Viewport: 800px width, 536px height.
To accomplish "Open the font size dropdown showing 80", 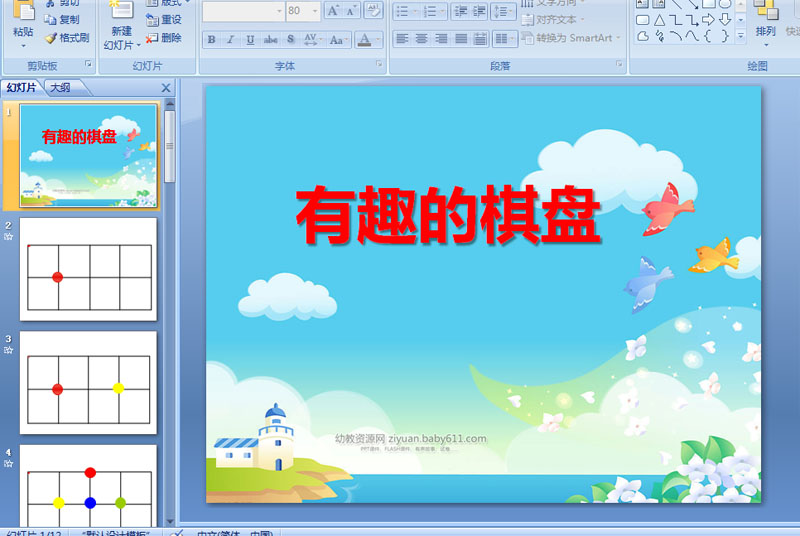I will coord(315,11).
